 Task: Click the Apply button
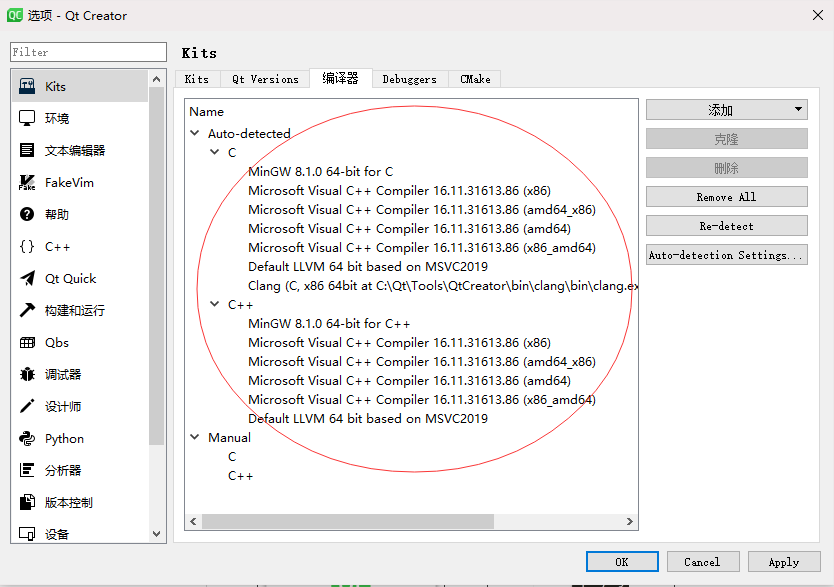(783, 561)
